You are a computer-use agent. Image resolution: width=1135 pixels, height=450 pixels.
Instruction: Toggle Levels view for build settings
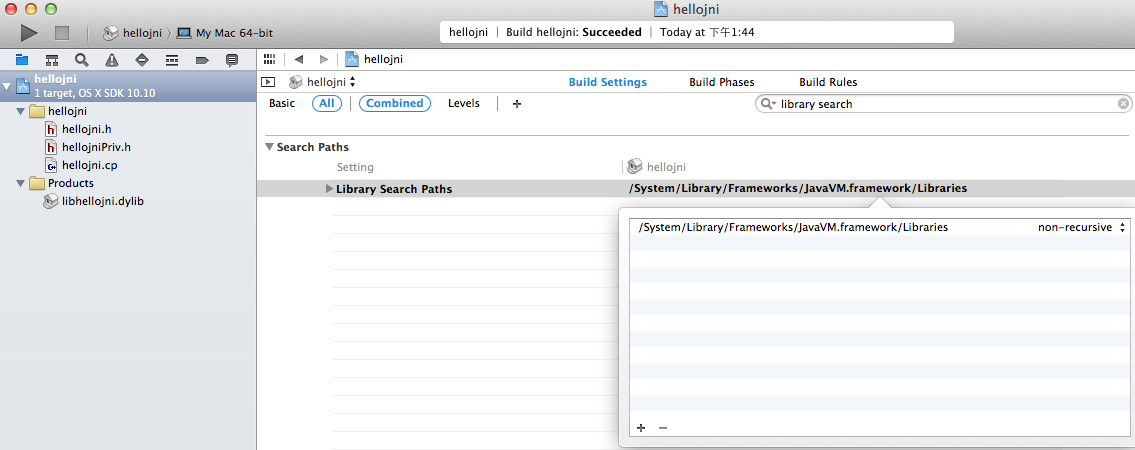click(464, 104)
